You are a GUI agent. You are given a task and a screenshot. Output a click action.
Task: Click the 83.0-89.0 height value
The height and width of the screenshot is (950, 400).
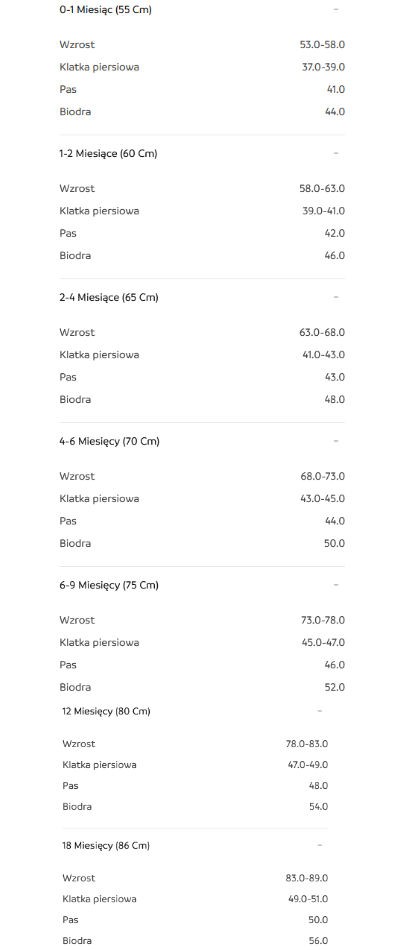pos(308,878)
